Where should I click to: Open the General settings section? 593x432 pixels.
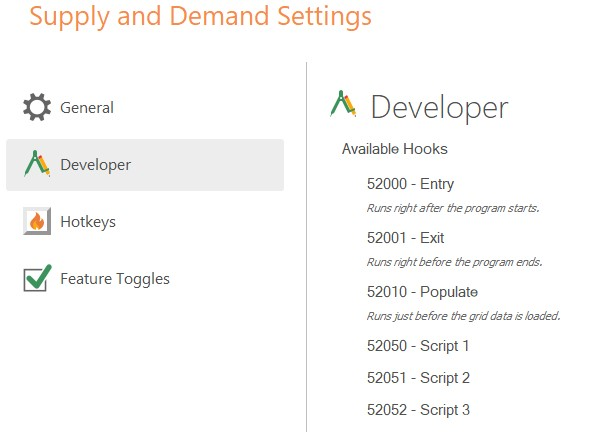tap(145, 108)
